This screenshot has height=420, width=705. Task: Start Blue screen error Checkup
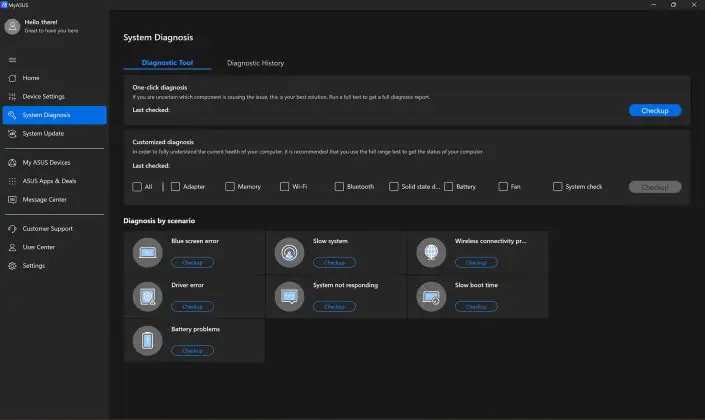[192, 263]
